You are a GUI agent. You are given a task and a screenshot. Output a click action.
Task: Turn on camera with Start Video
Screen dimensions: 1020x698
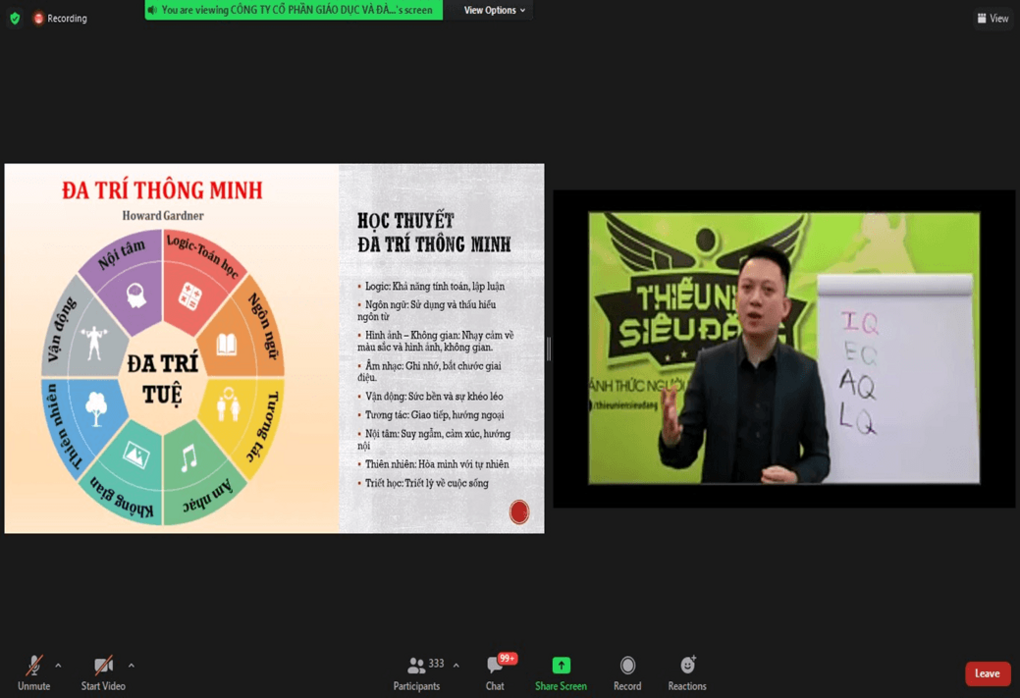point(102,673)
